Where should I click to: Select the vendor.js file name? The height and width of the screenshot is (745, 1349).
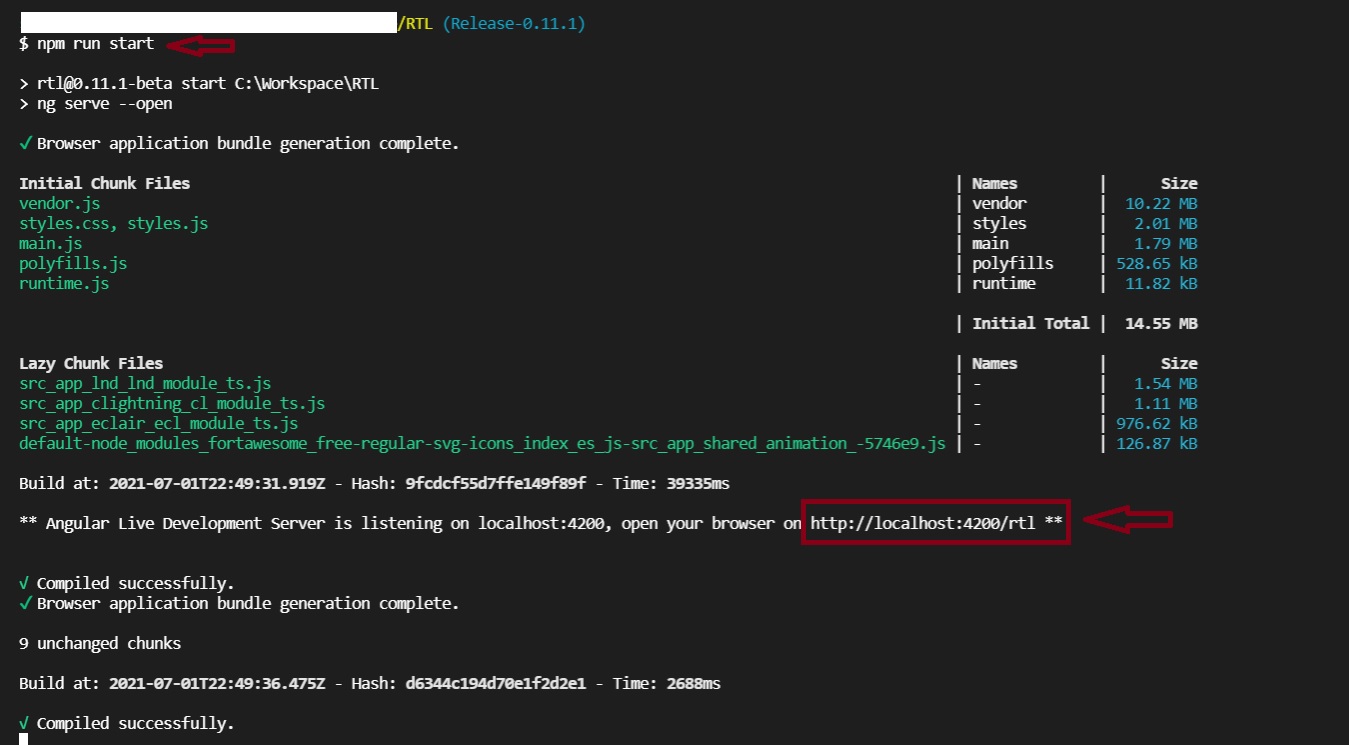click(59, 203)
